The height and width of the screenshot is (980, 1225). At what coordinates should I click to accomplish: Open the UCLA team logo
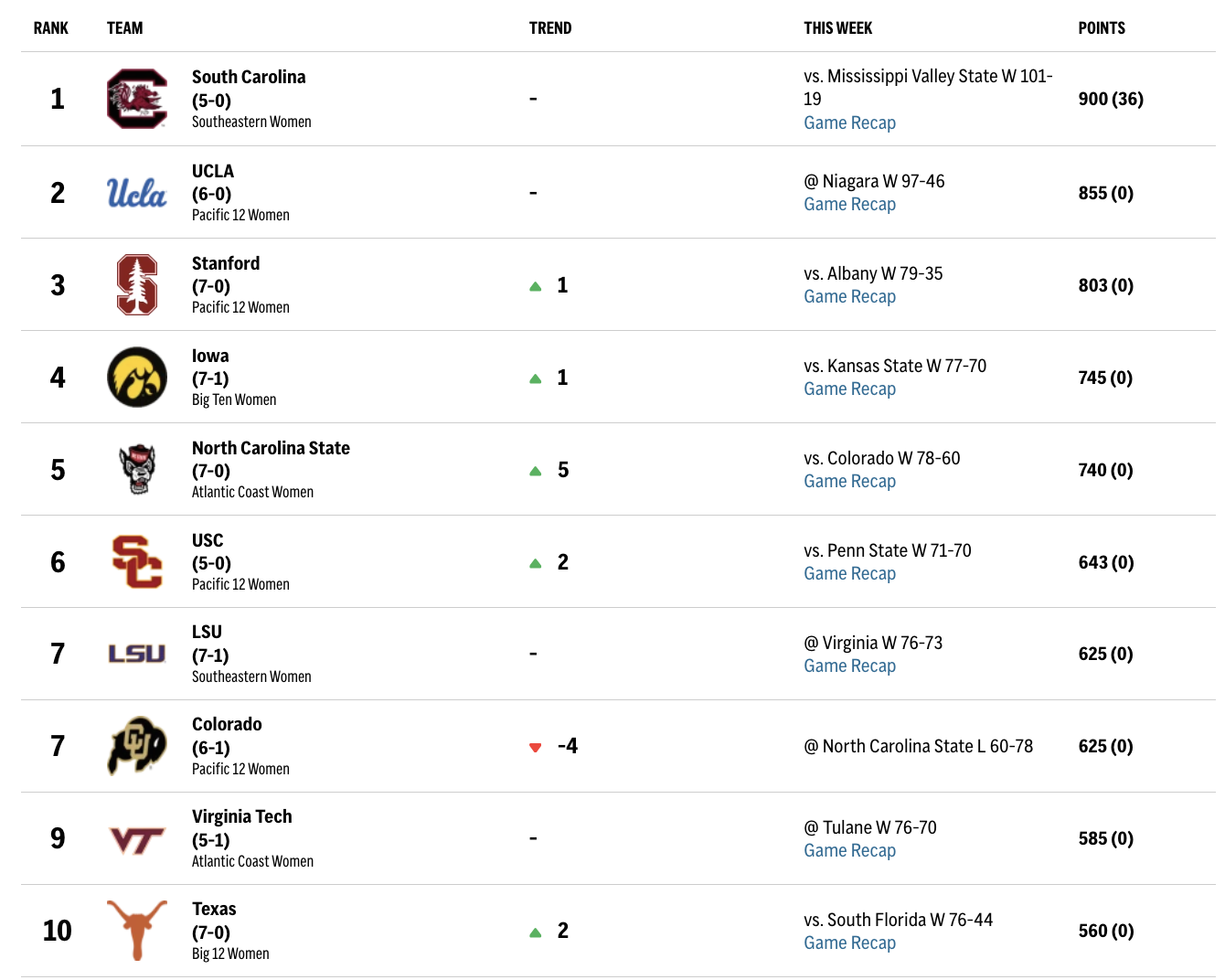click(x=136, y=193)
